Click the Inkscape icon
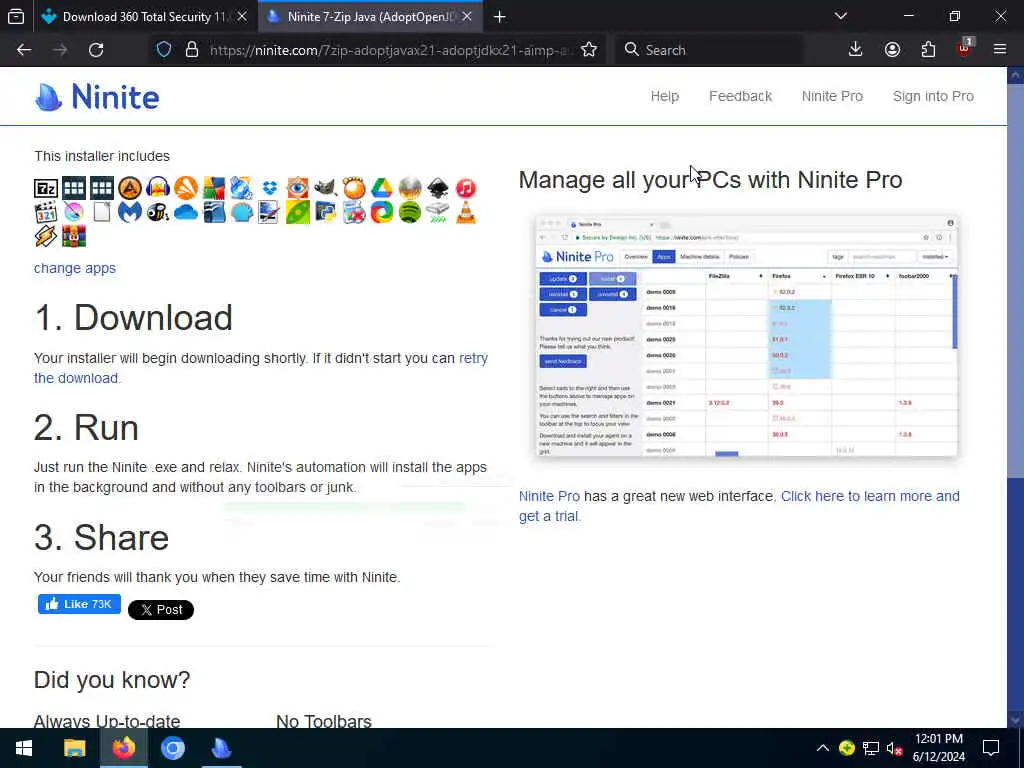Image resolution: width=1024 pixels, height=768 pixels. [438, 189]
